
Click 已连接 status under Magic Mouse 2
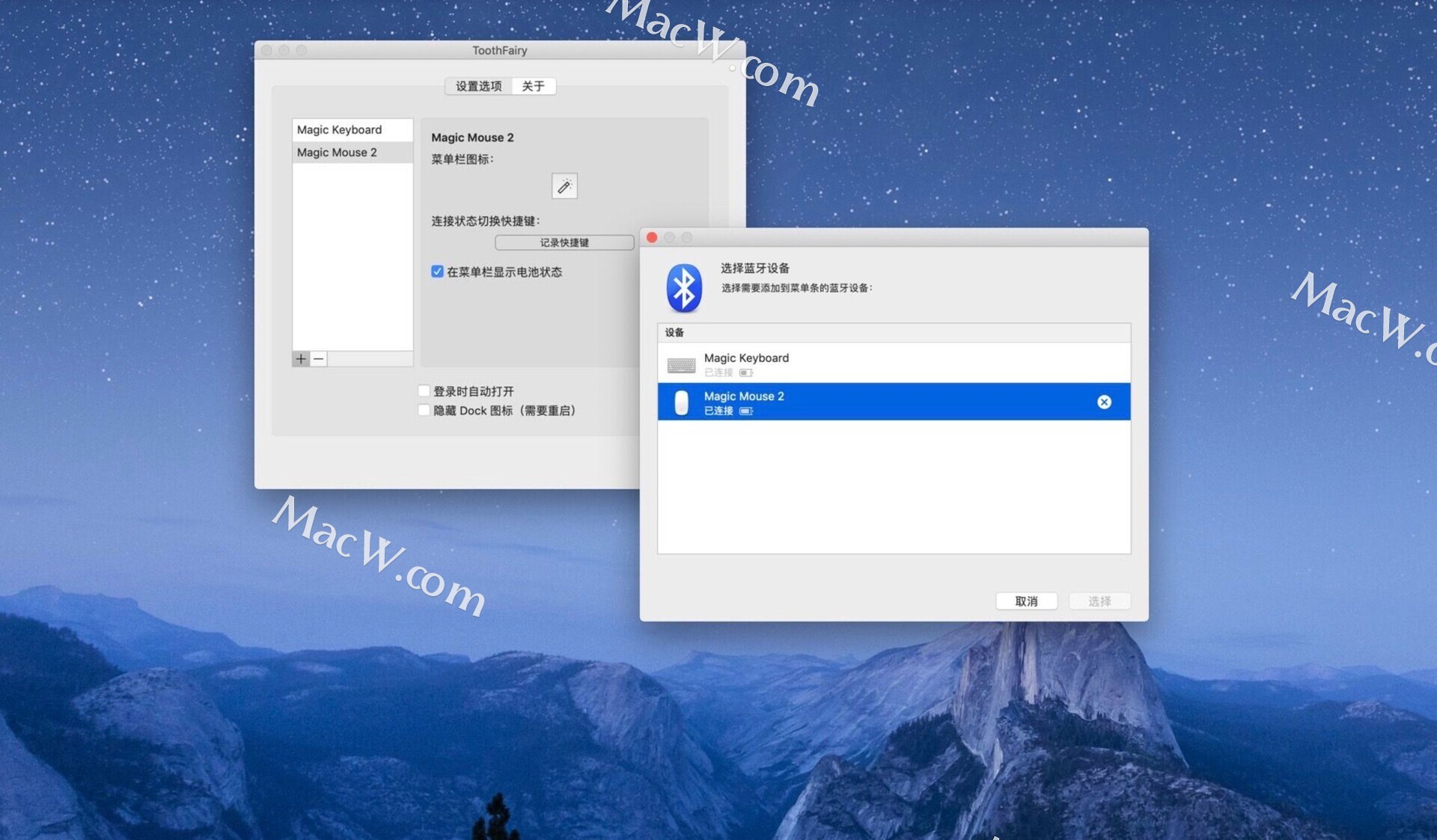[x=718, y=411]
